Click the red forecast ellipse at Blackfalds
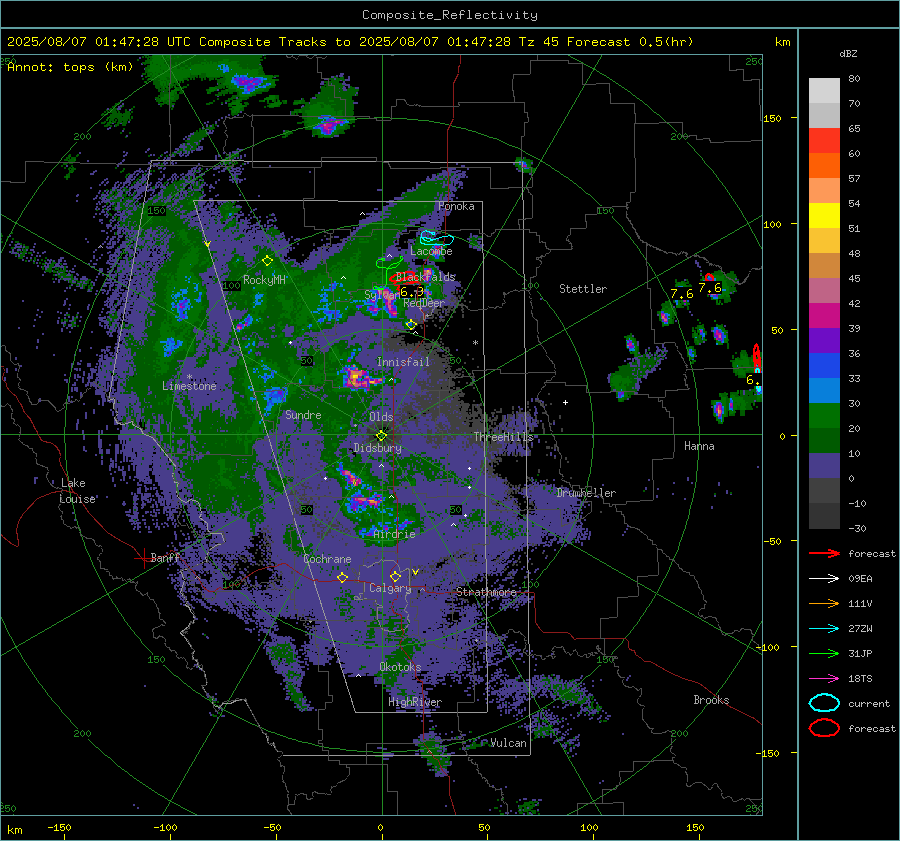This screenshot has height=841, width=900. pos(404,279)
